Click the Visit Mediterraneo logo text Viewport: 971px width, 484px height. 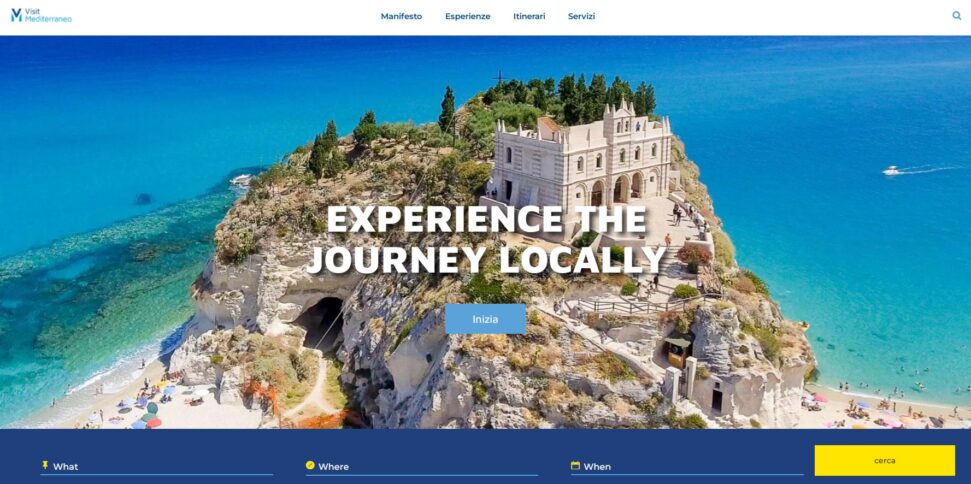pyautogui.click(x=48, y=15)
